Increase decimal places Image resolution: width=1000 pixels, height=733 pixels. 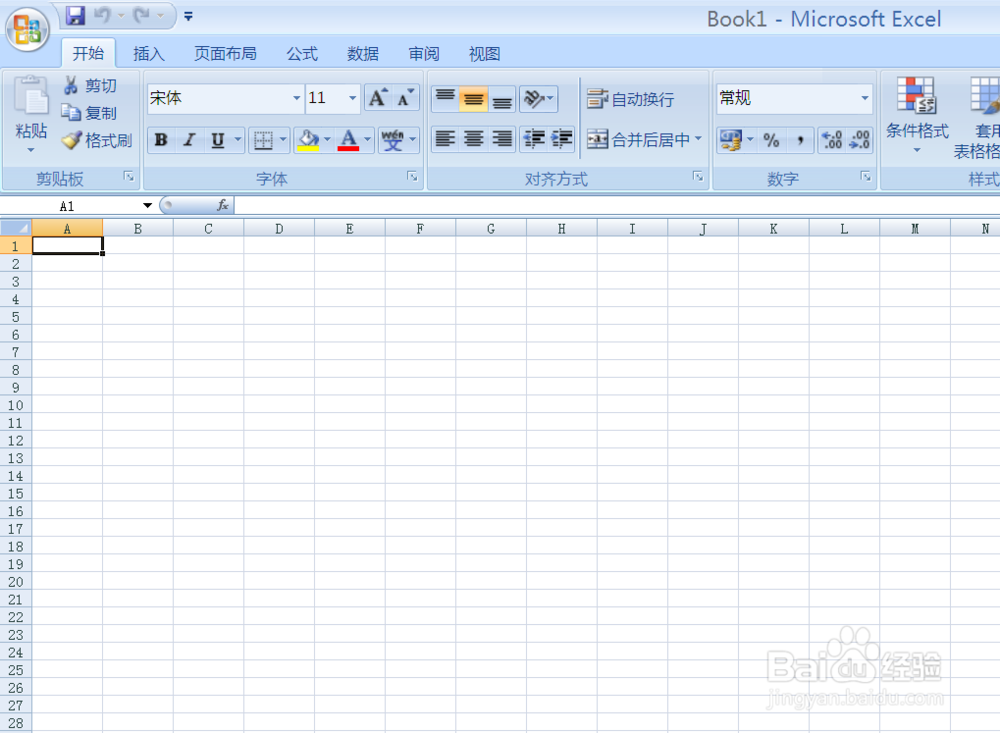(x=832, y=140)
